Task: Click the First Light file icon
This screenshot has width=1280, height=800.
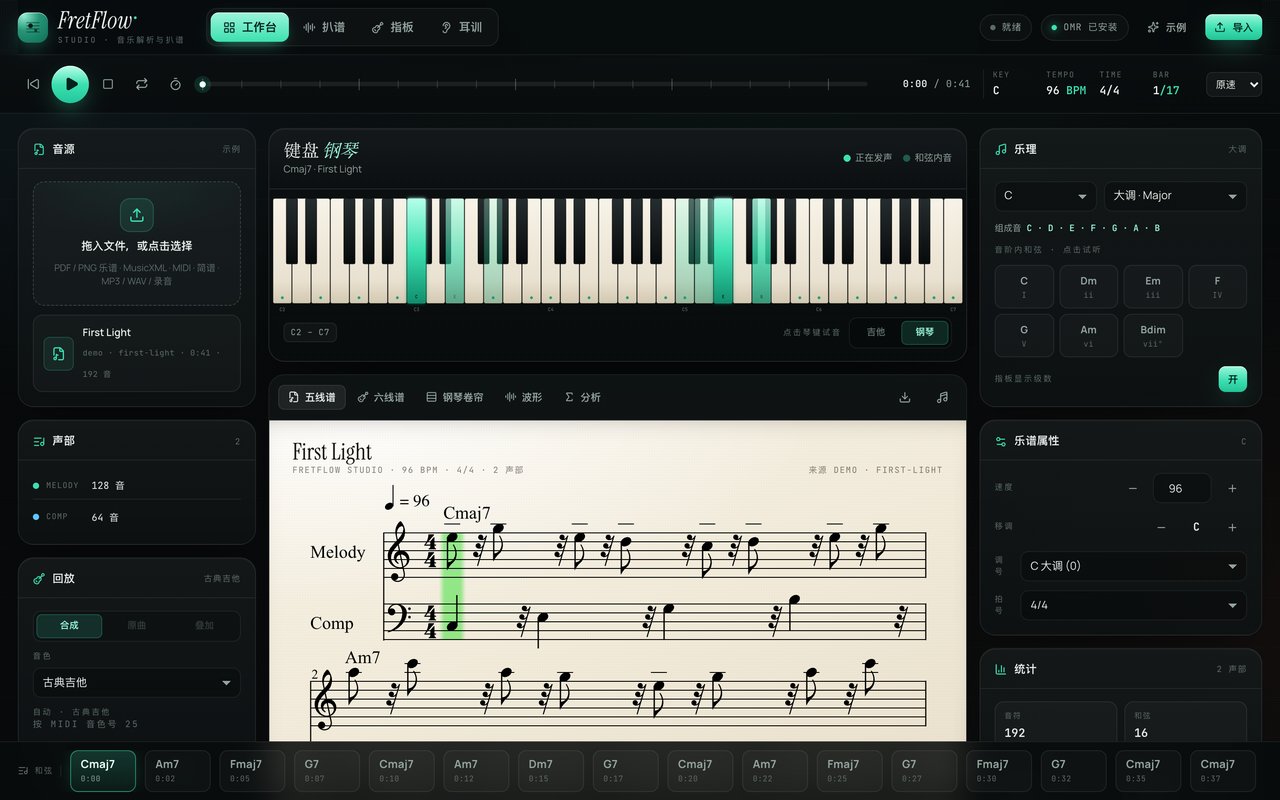Action: pyautogui.click(x=58, y=353)
